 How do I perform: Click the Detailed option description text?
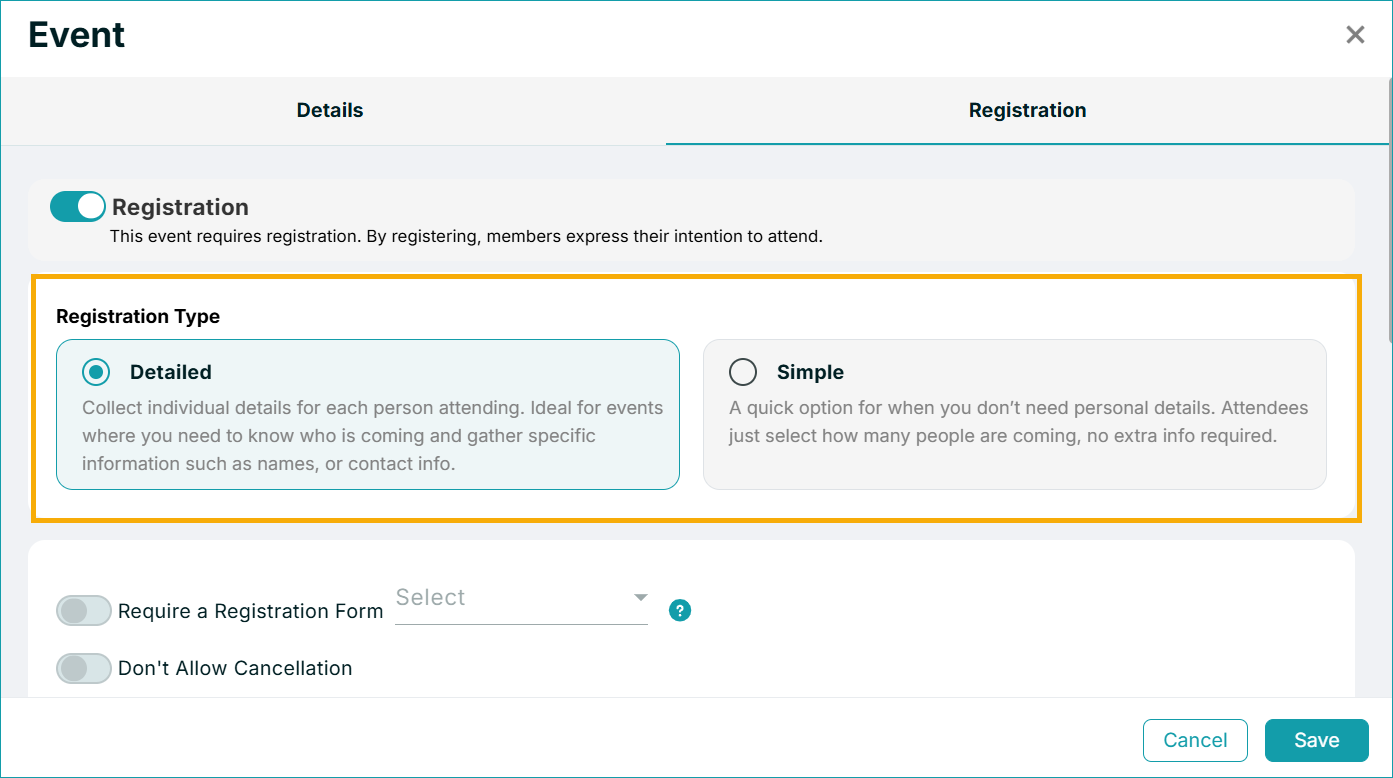tap(372, 436)
